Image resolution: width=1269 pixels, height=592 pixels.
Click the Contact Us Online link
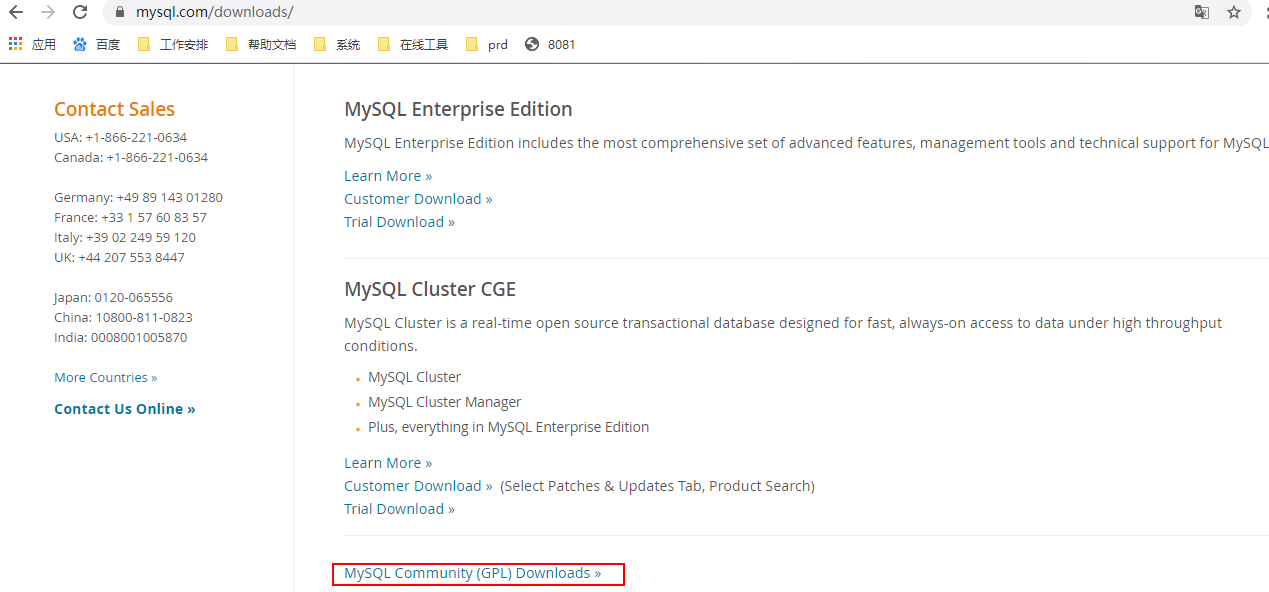click(125, 409)
